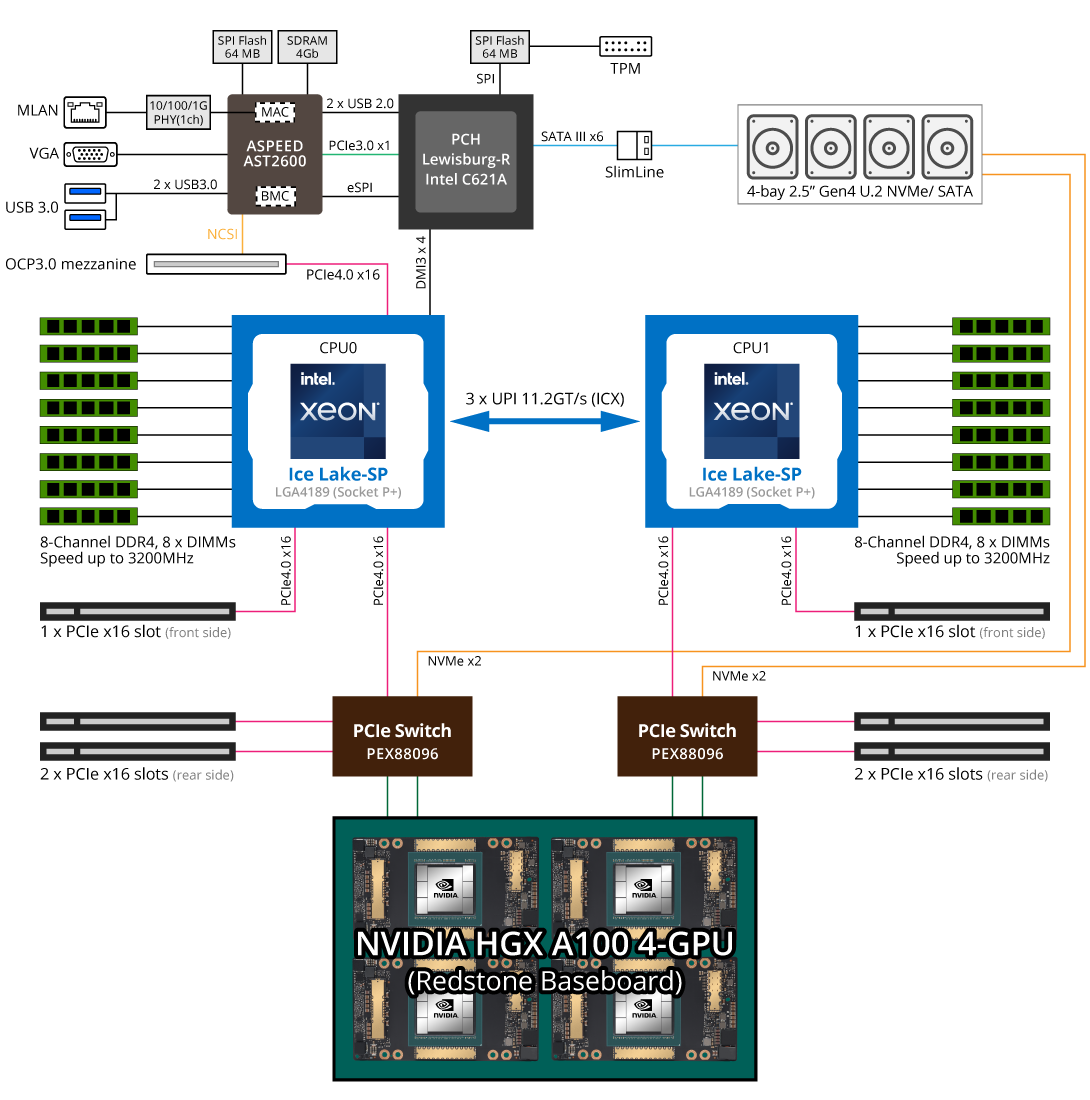
Task: Select the OCP3.0 mezzanine slot icon
Action: 216,264
